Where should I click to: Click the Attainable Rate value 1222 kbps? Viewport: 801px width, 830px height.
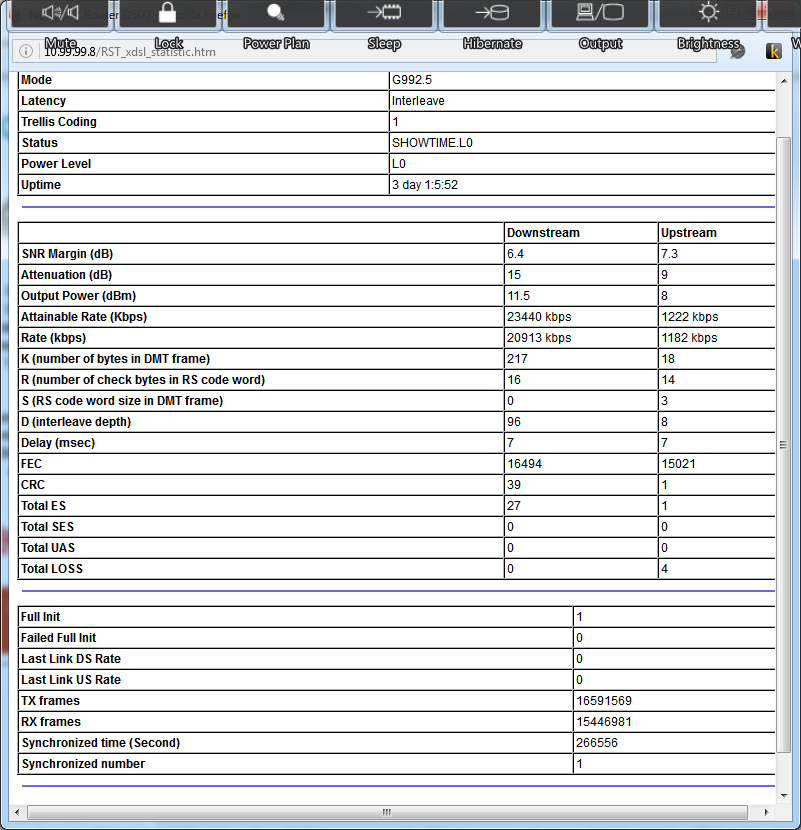coord(689,317)
